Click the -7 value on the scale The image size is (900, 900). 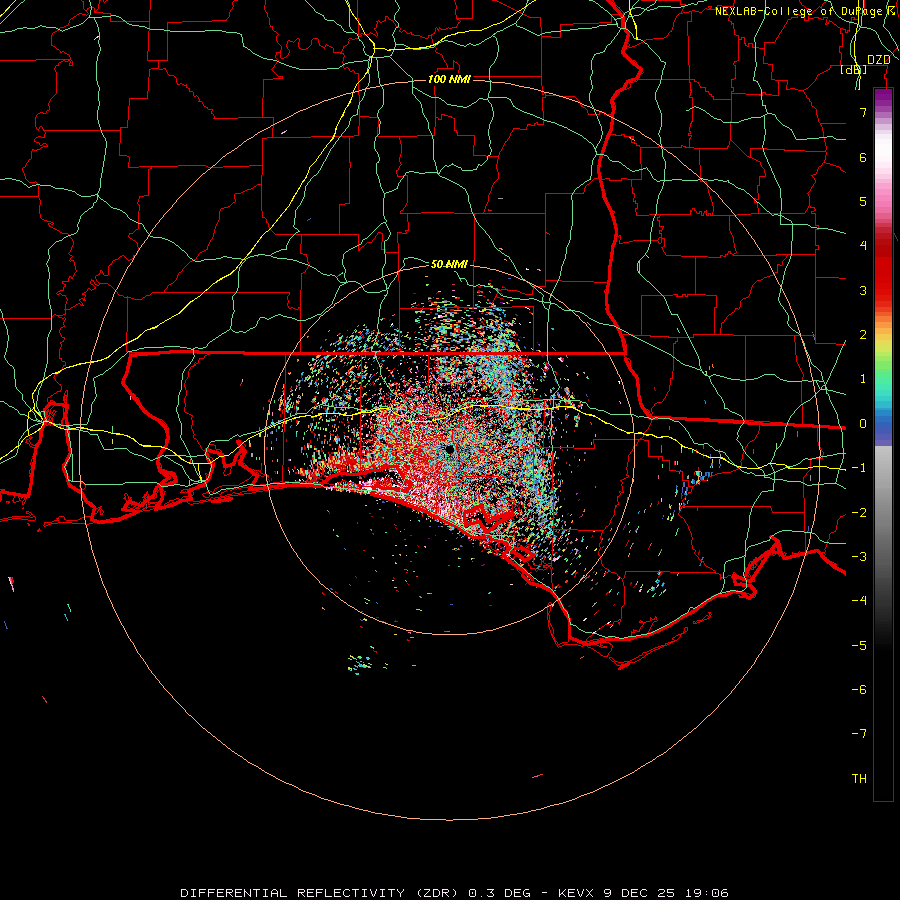(x=859, y=734)
